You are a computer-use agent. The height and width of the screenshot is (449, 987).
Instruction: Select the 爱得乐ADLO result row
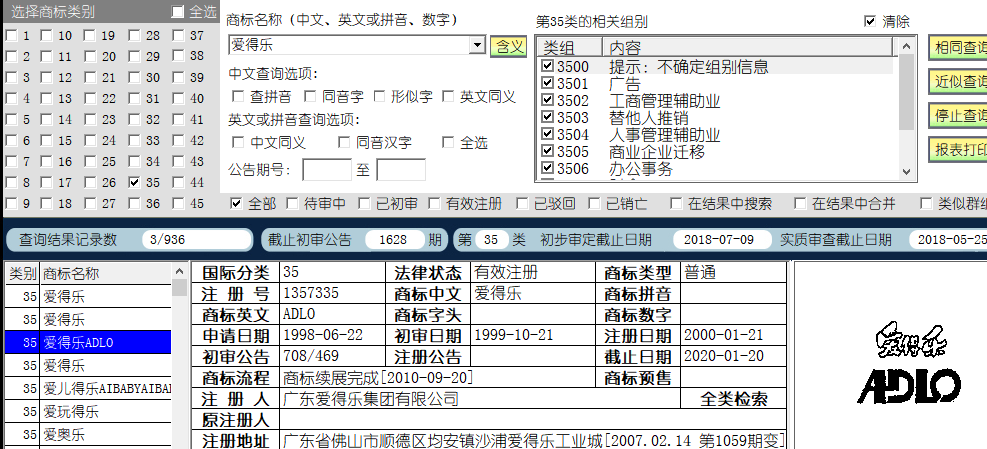coord(88,343)
